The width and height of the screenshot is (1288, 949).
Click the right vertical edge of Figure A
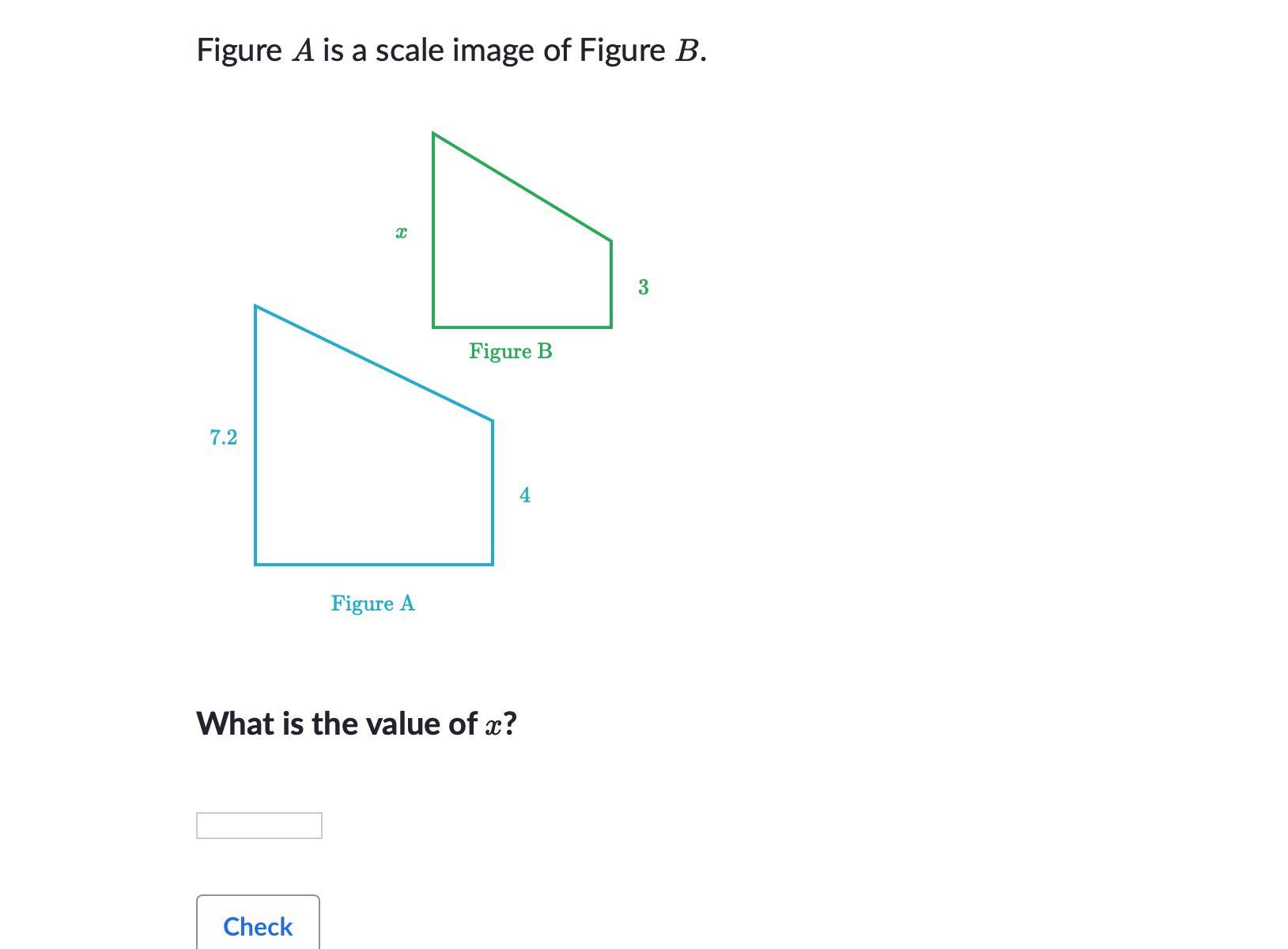click(x=493, y=492)
